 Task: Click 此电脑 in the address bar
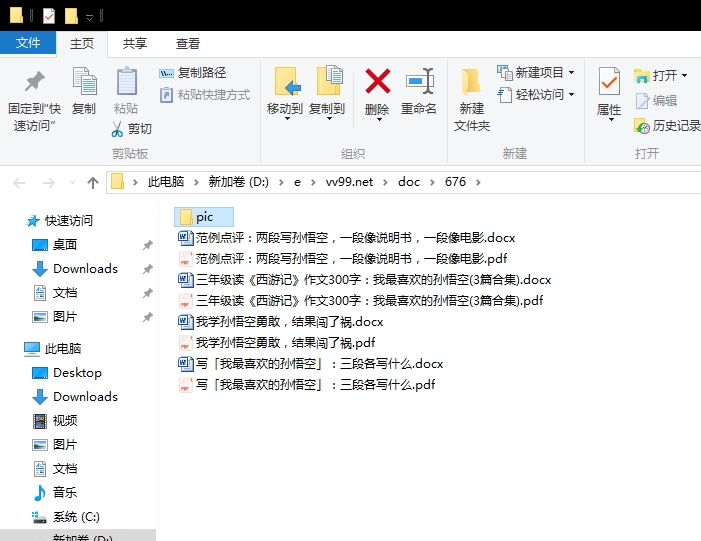[166, 182]
